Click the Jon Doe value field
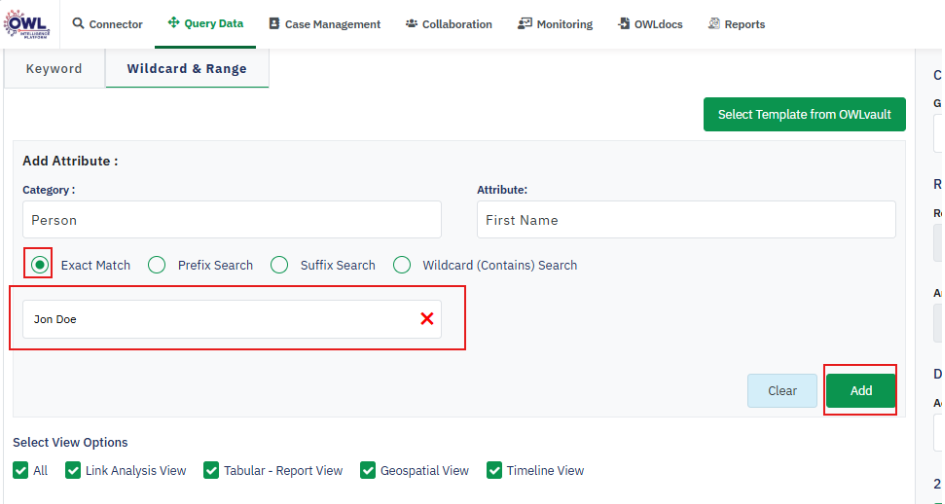Viewport: 945px width, 504px height. (232, 319)
